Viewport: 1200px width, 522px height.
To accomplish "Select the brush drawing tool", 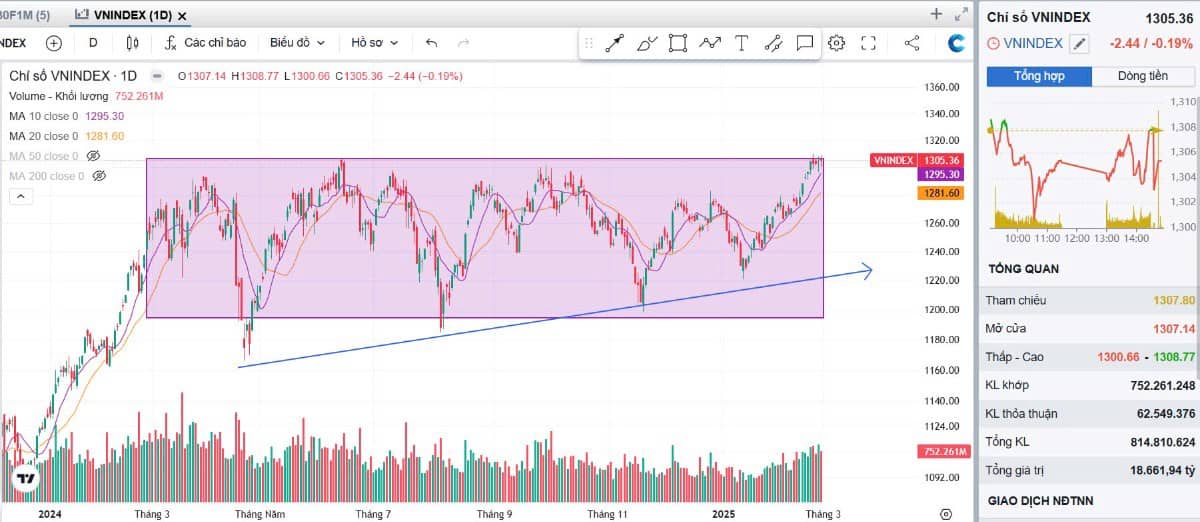I will coord(647,43).
